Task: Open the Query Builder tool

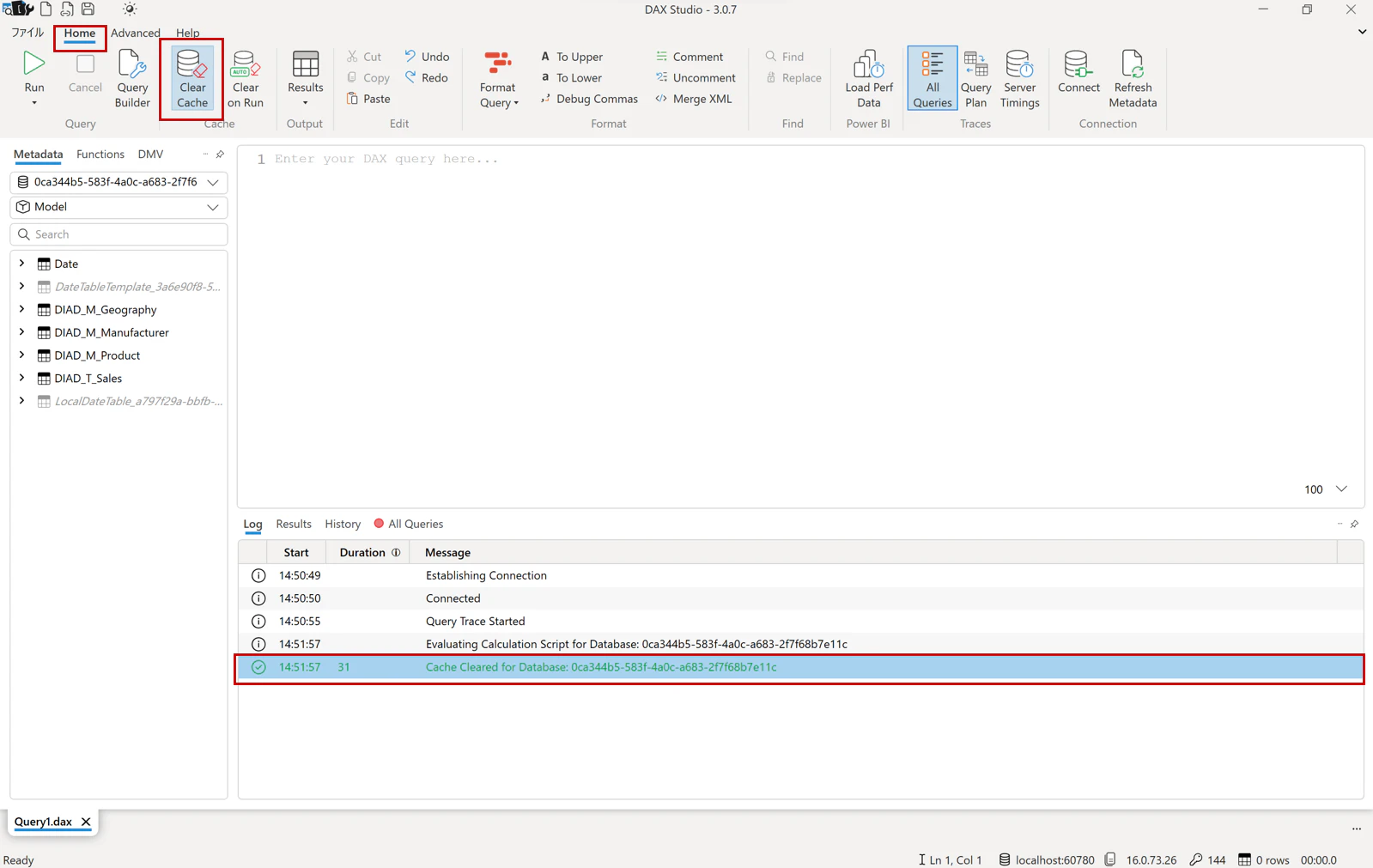Action: click(132, 78)
